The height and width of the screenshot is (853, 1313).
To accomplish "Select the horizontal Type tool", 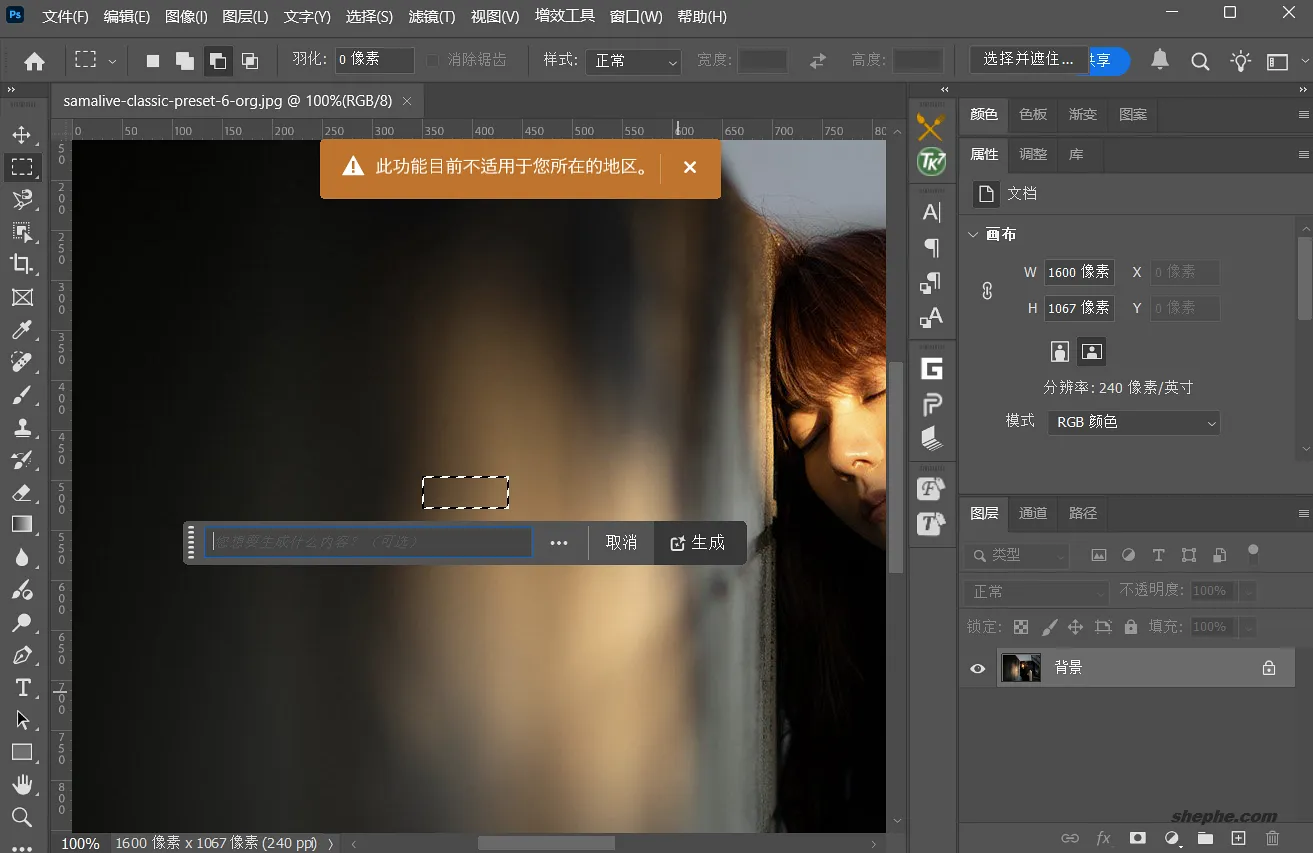I will click(x=22, y=687).
